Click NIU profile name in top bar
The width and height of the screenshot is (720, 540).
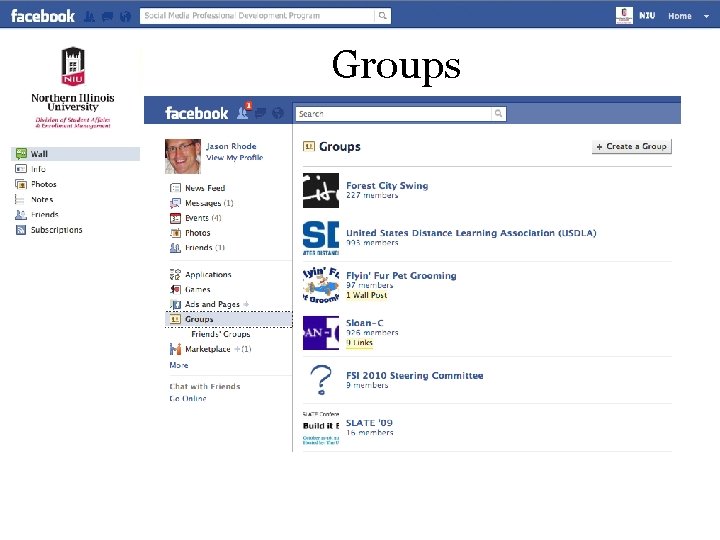[647, 16]
